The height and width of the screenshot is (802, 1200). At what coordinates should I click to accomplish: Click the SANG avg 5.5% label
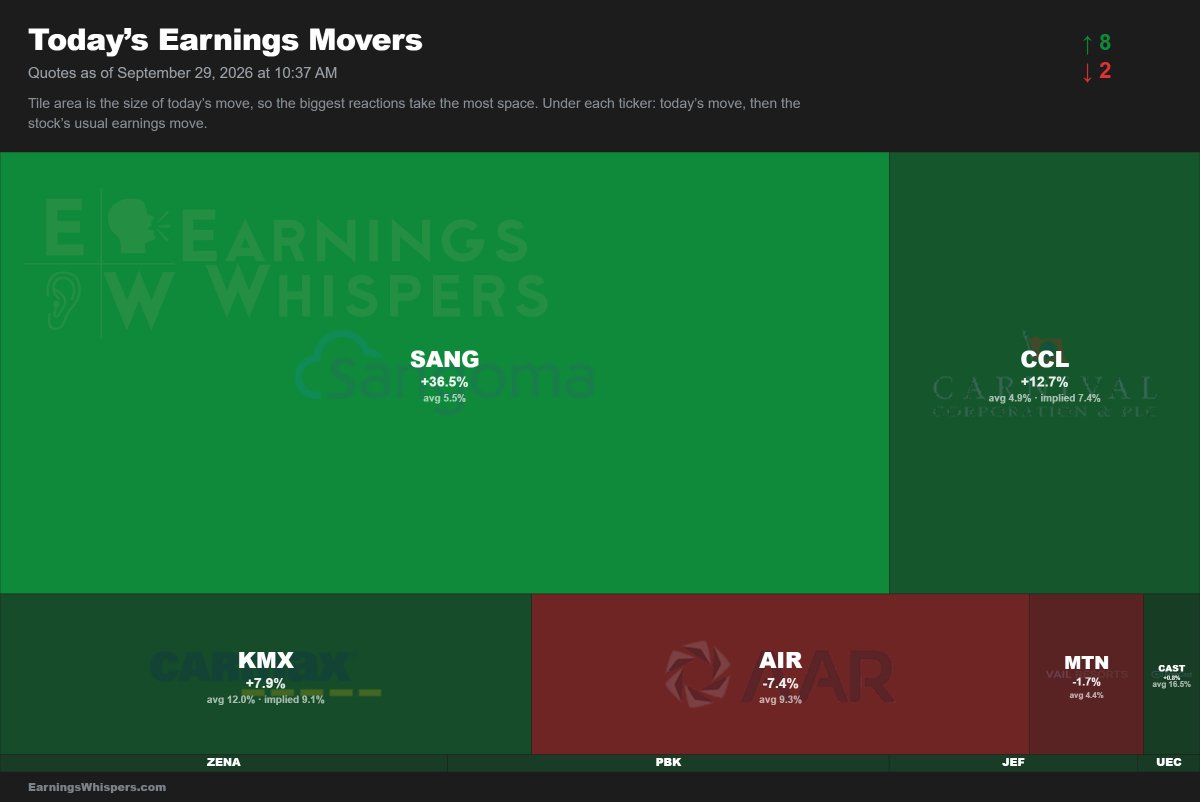click(444, 398)
